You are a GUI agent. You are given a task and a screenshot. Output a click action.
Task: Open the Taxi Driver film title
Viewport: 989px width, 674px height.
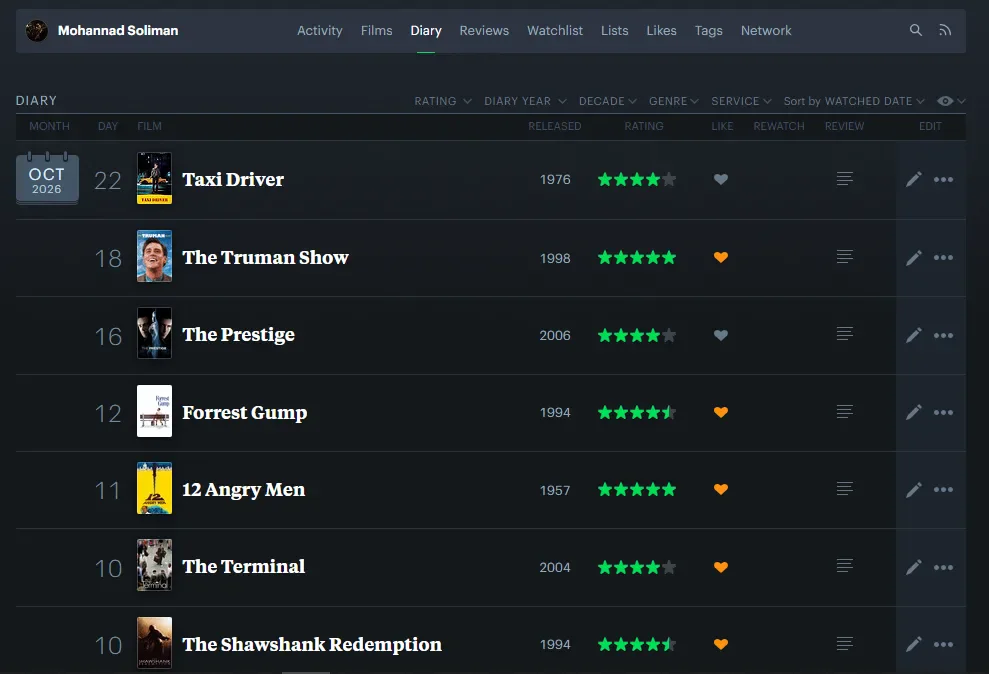tap(233, 180)
